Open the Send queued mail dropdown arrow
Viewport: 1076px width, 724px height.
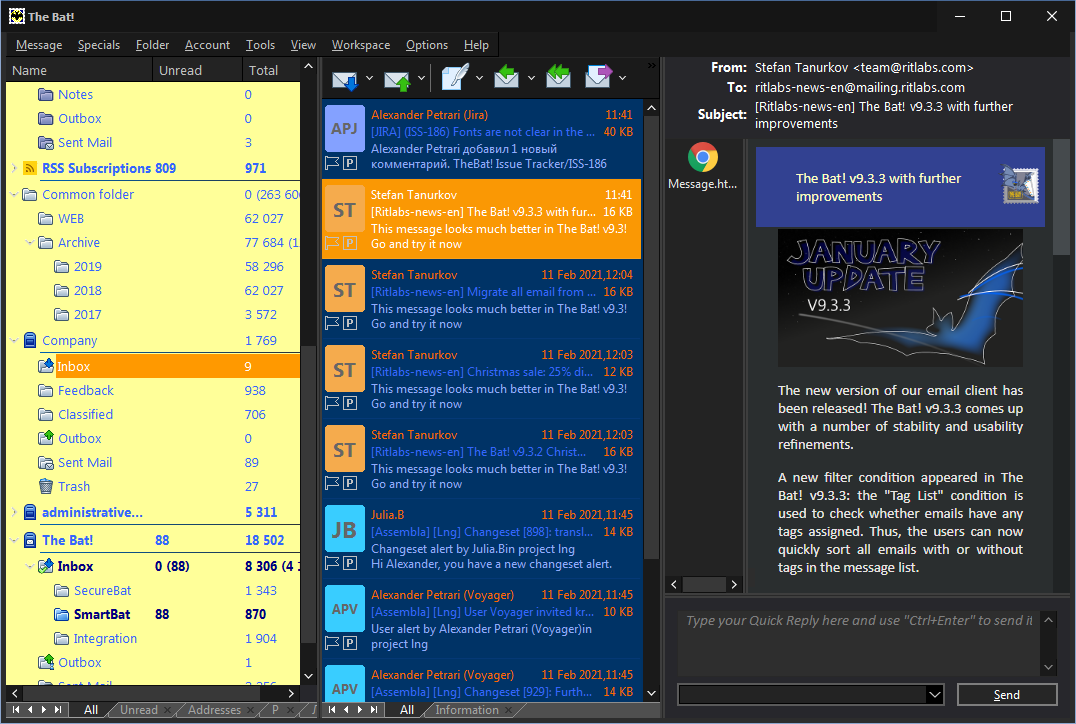pyautogui.click(x=421, y=78)
